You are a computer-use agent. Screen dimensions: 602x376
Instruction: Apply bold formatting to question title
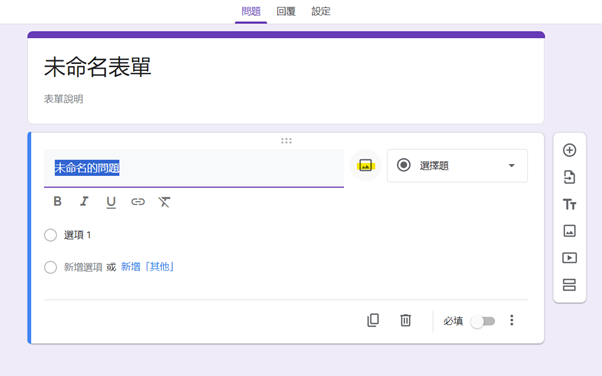[58, 201]
